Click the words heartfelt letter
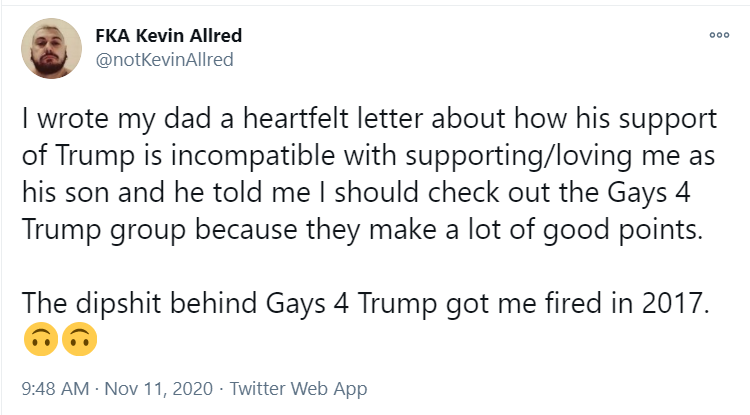This screenshot has width=750, height=415. (x=333, y=119)
